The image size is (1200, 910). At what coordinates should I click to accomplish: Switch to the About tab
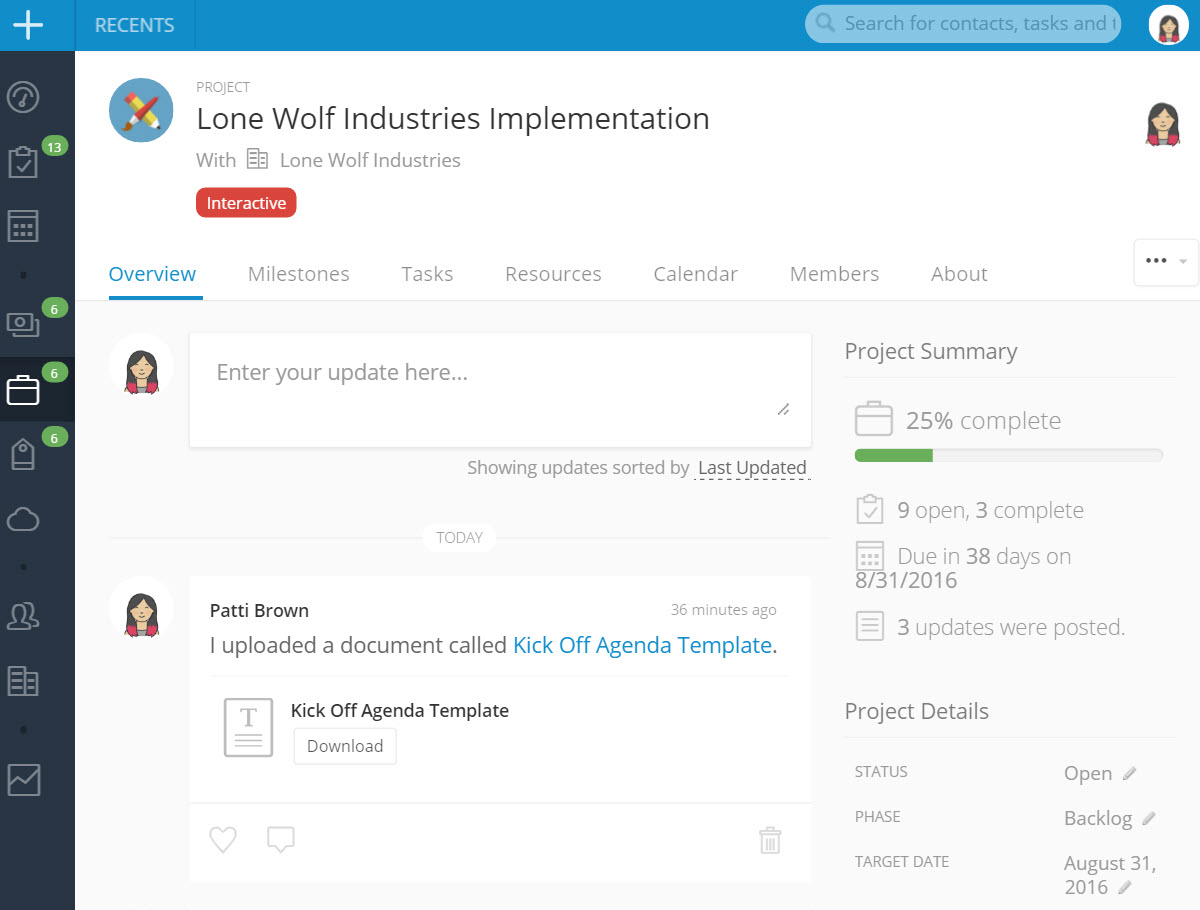click(959, 274)
